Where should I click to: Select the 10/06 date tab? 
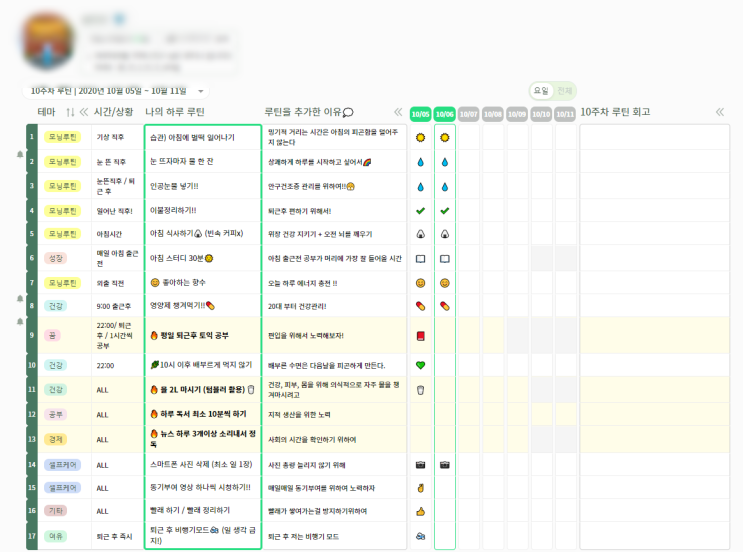444,114
